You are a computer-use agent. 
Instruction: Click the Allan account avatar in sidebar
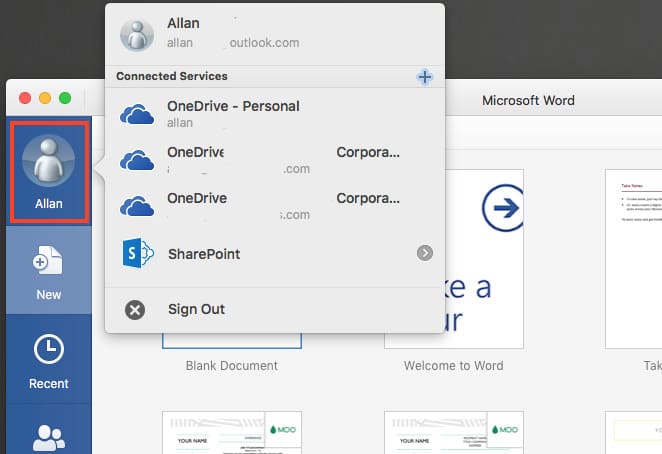pyautogui.click(x=48, y=162)
